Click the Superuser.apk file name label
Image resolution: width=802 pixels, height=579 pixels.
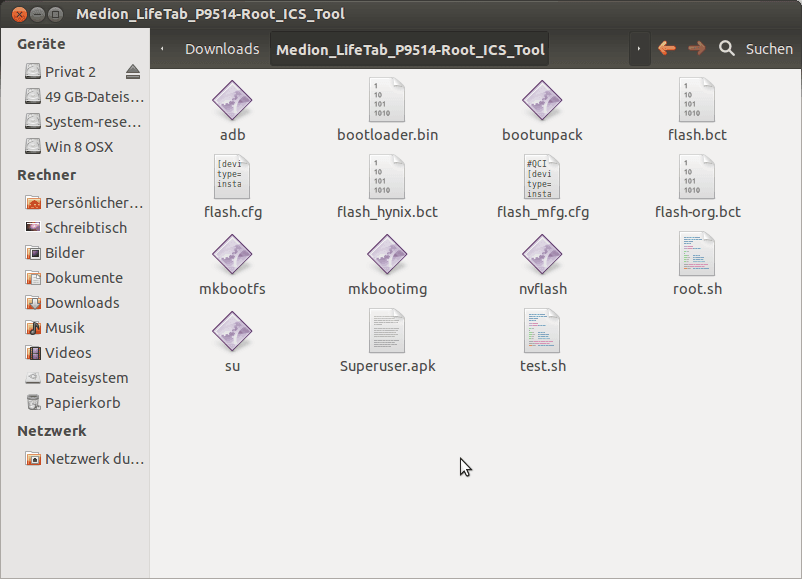(387, 366)
